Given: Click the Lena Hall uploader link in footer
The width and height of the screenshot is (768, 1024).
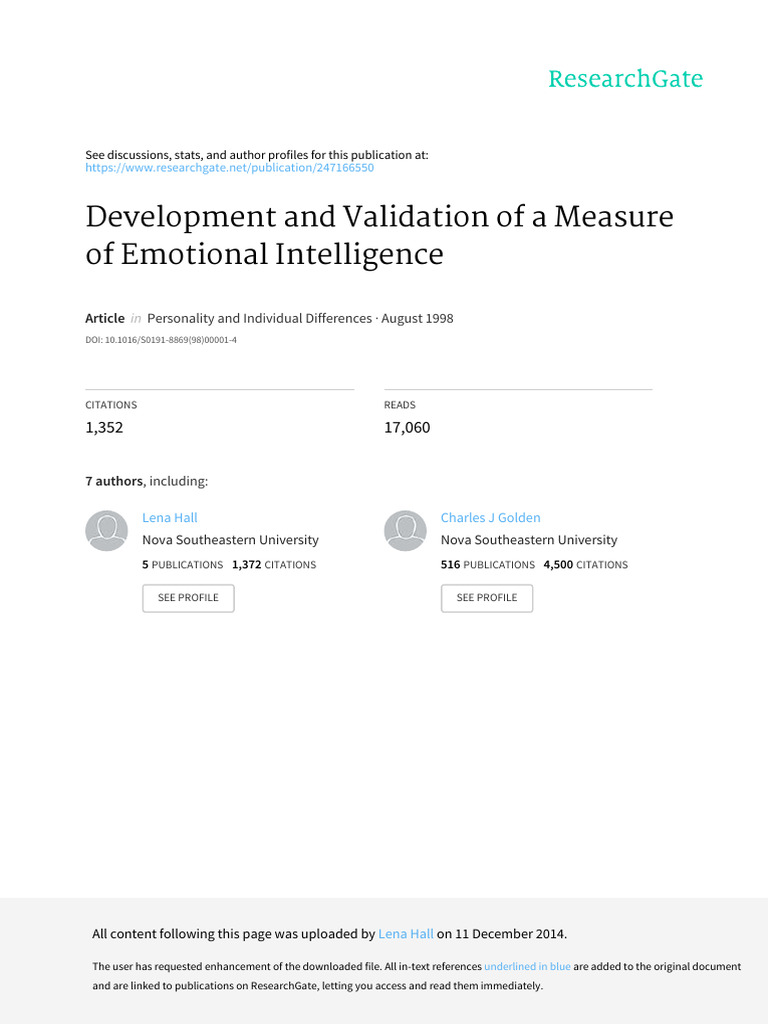Looking at the screenshot, I should [x=406, y=934].
